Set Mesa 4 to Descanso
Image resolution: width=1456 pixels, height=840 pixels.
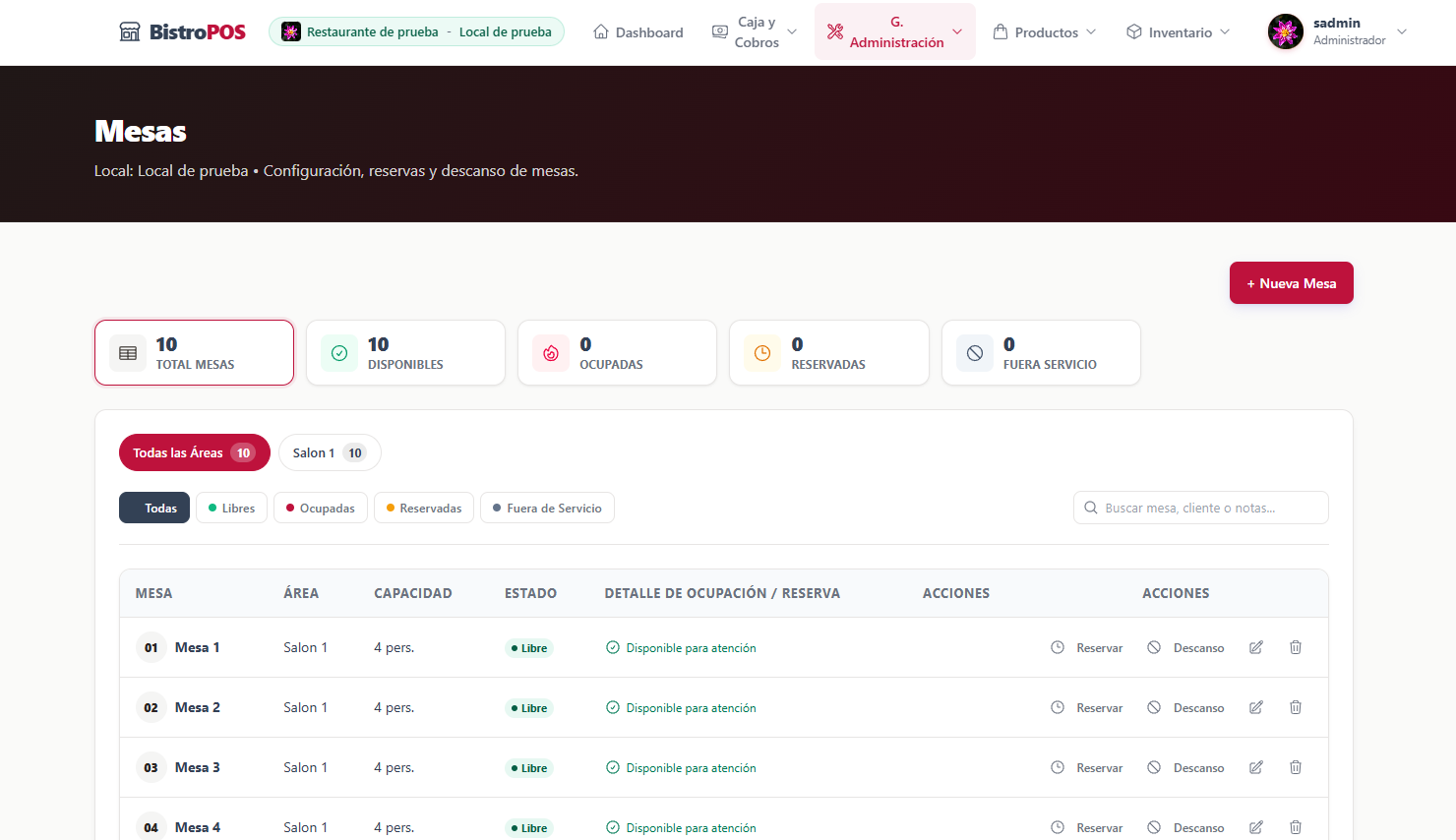point(1185,827)
